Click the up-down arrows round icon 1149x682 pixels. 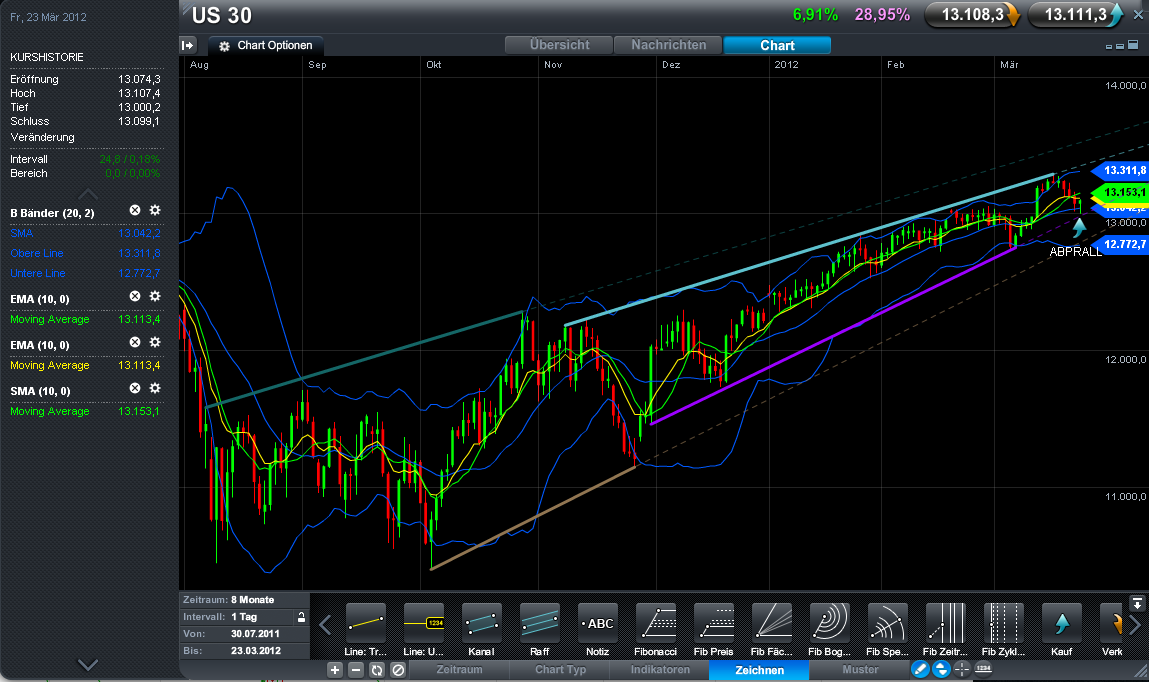tap(941, 669)
